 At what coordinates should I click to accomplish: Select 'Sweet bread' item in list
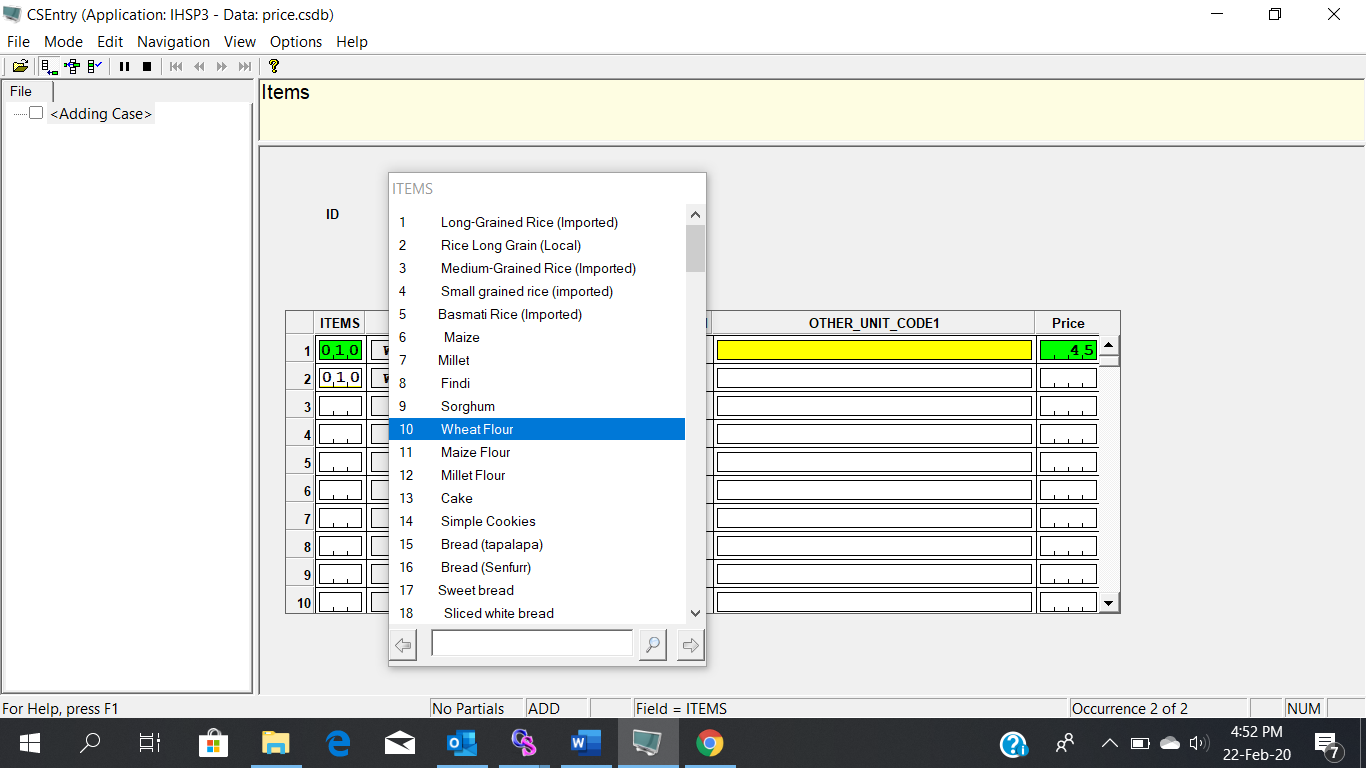tap(537, 590)
